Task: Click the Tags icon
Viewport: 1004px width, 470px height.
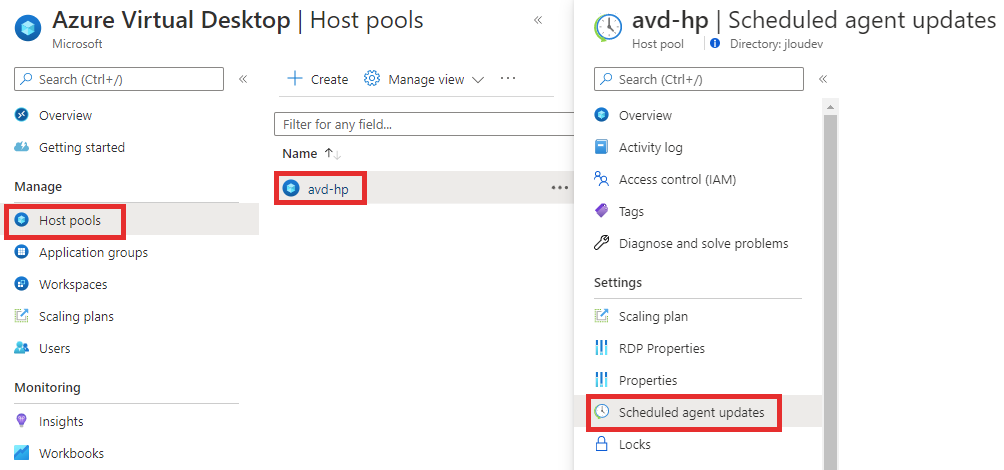Action: [x=601, y=211]
